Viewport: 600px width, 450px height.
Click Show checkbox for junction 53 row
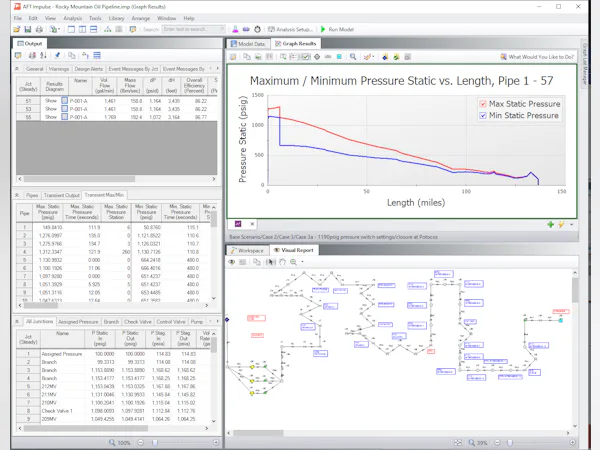tap(65, 109)
